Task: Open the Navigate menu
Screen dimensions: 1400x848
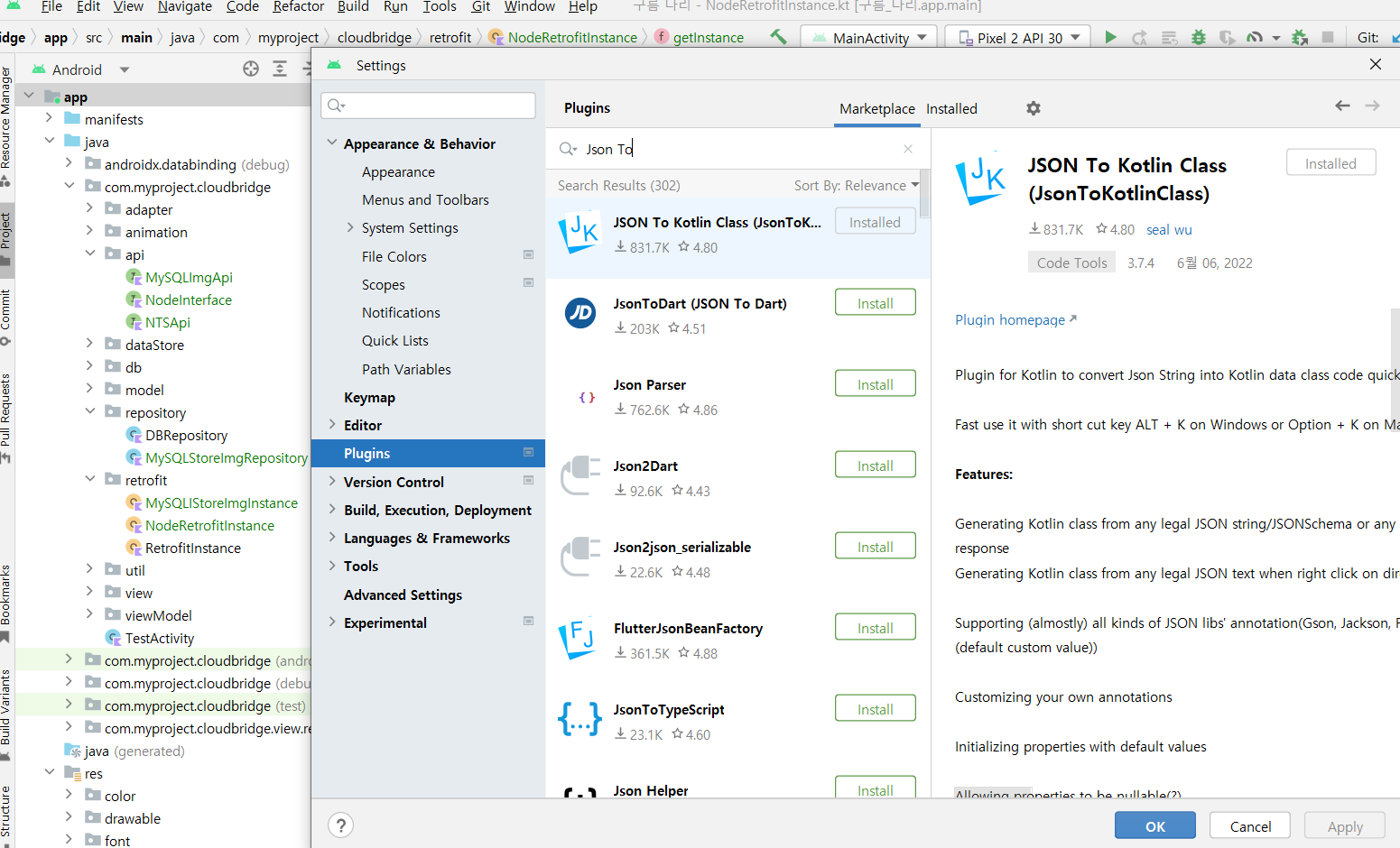Action: click(184, 7)
